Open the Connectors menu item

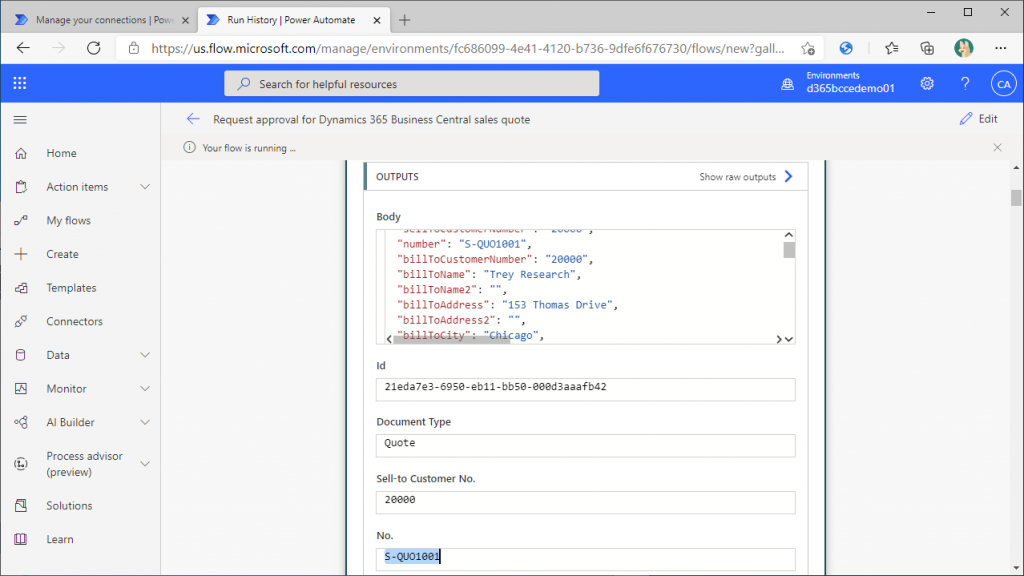tap(74, 321)
